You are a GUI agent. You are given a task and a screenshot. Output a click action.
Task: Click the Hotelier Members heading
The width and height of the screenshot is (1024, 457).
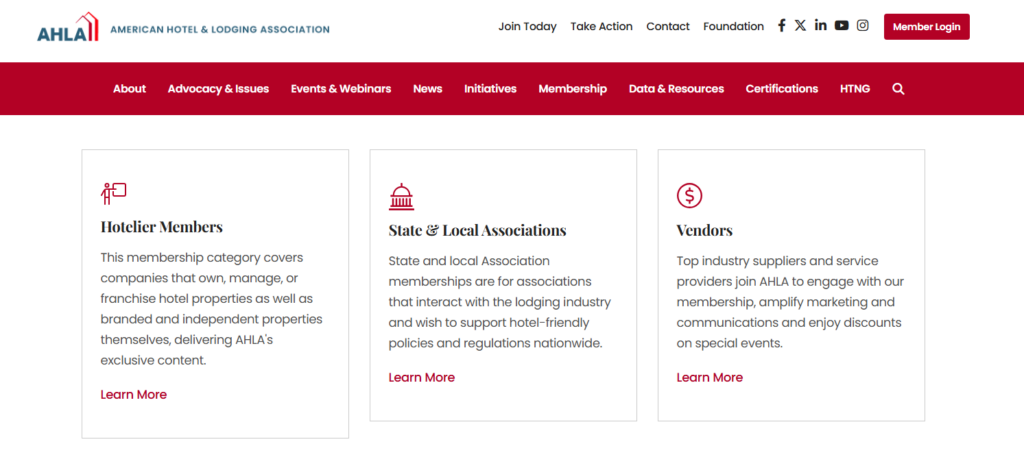(162, 227)
